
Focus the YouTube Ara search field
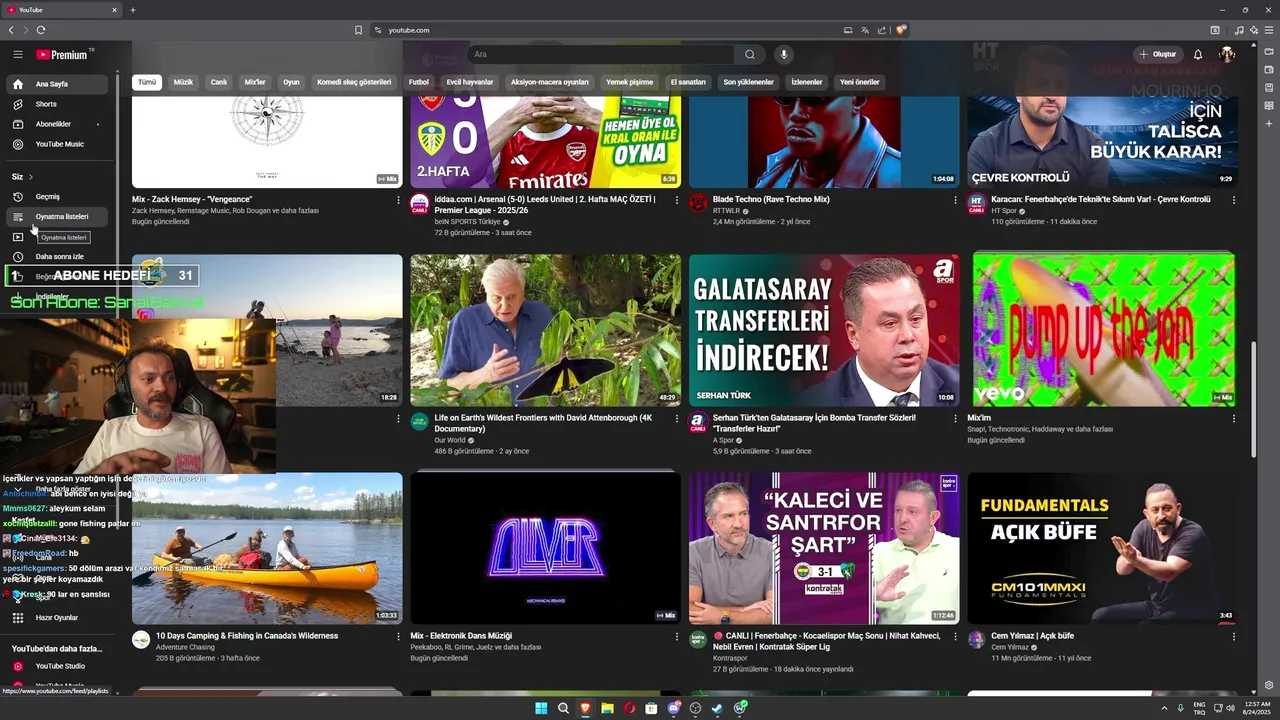(601, 54)
